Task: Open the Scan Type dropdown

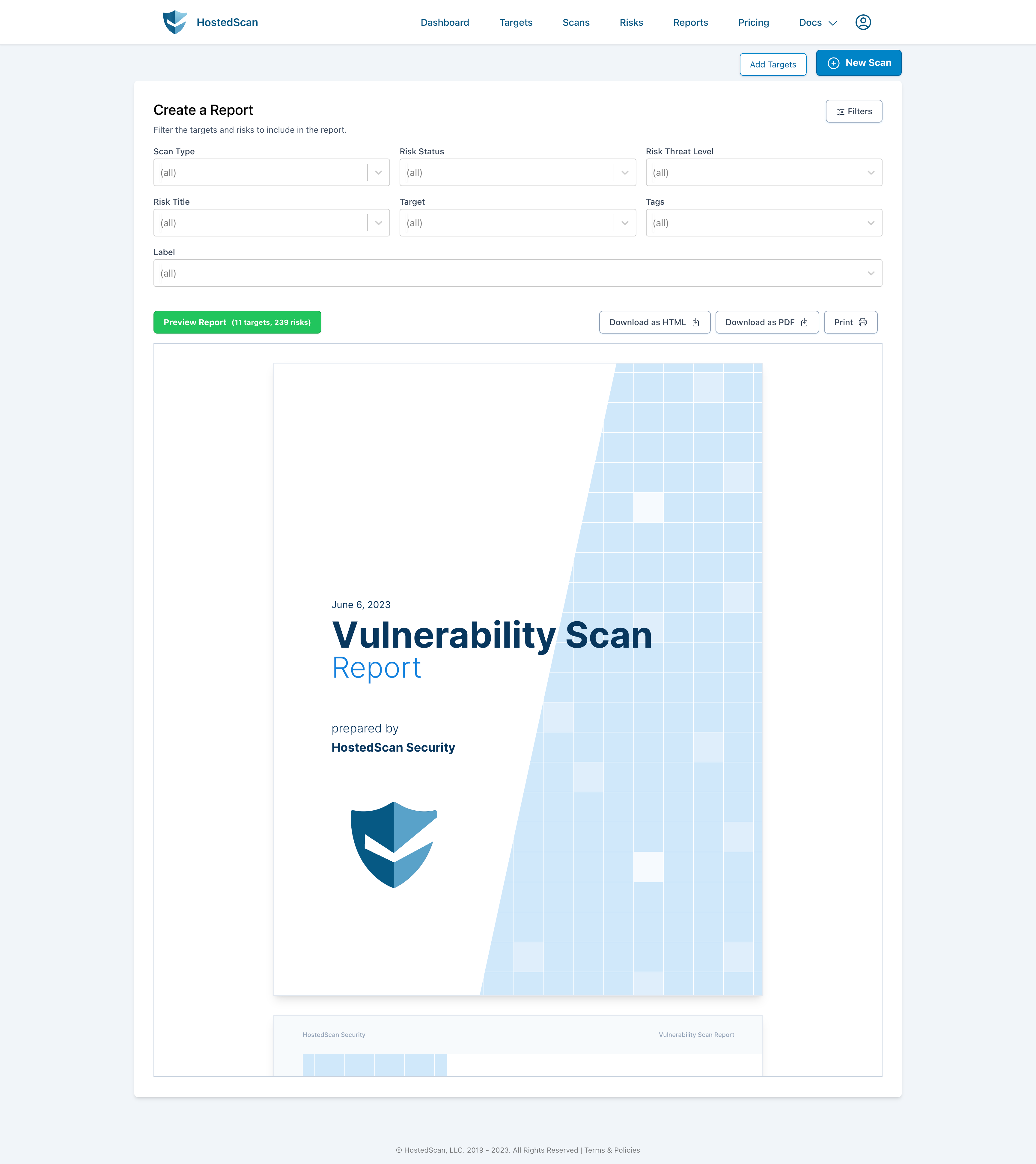Action: tap(271, 173)
